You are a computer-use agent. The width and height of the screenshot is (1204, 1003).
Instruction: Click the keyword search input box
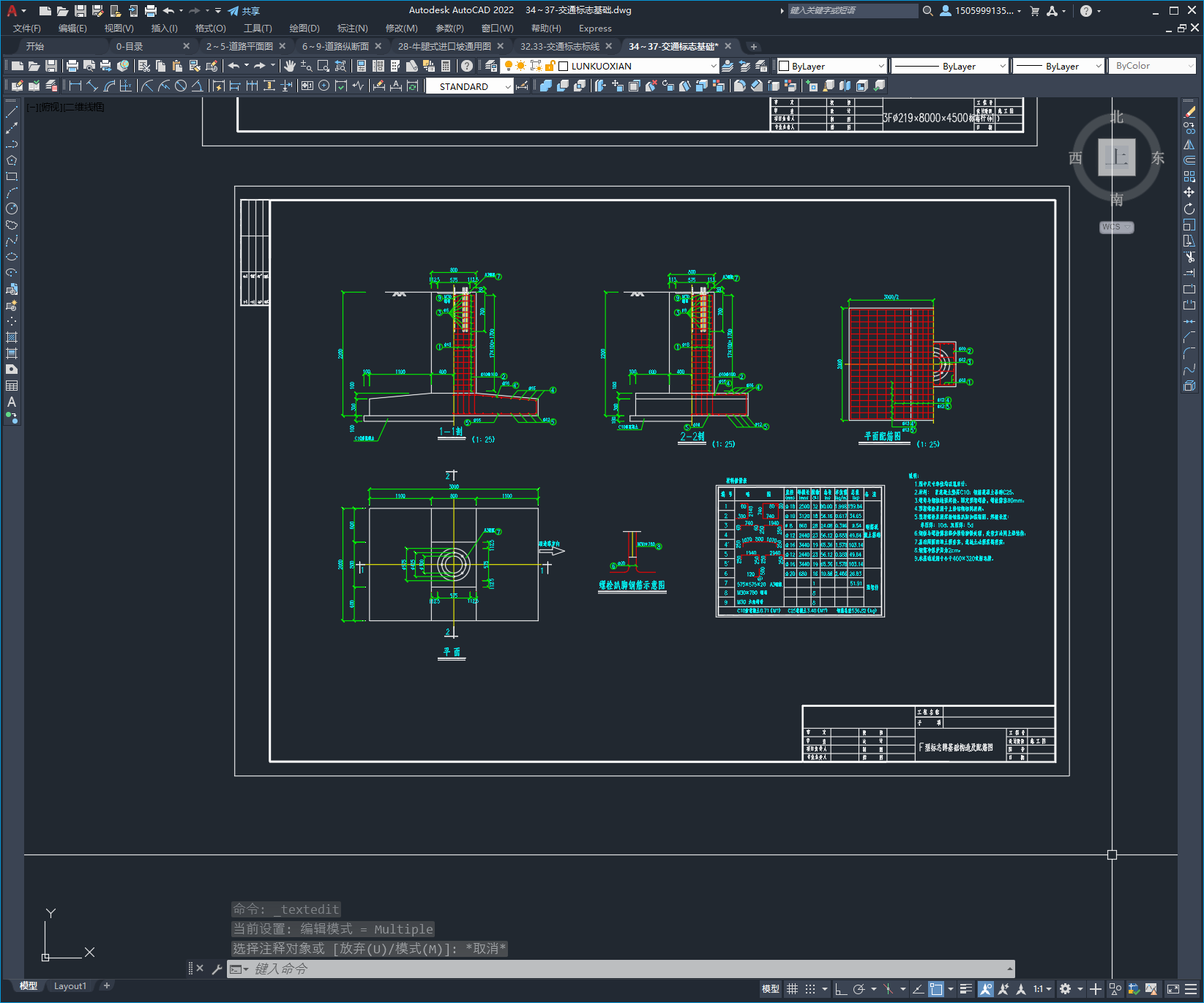click(x=853, y=10)
